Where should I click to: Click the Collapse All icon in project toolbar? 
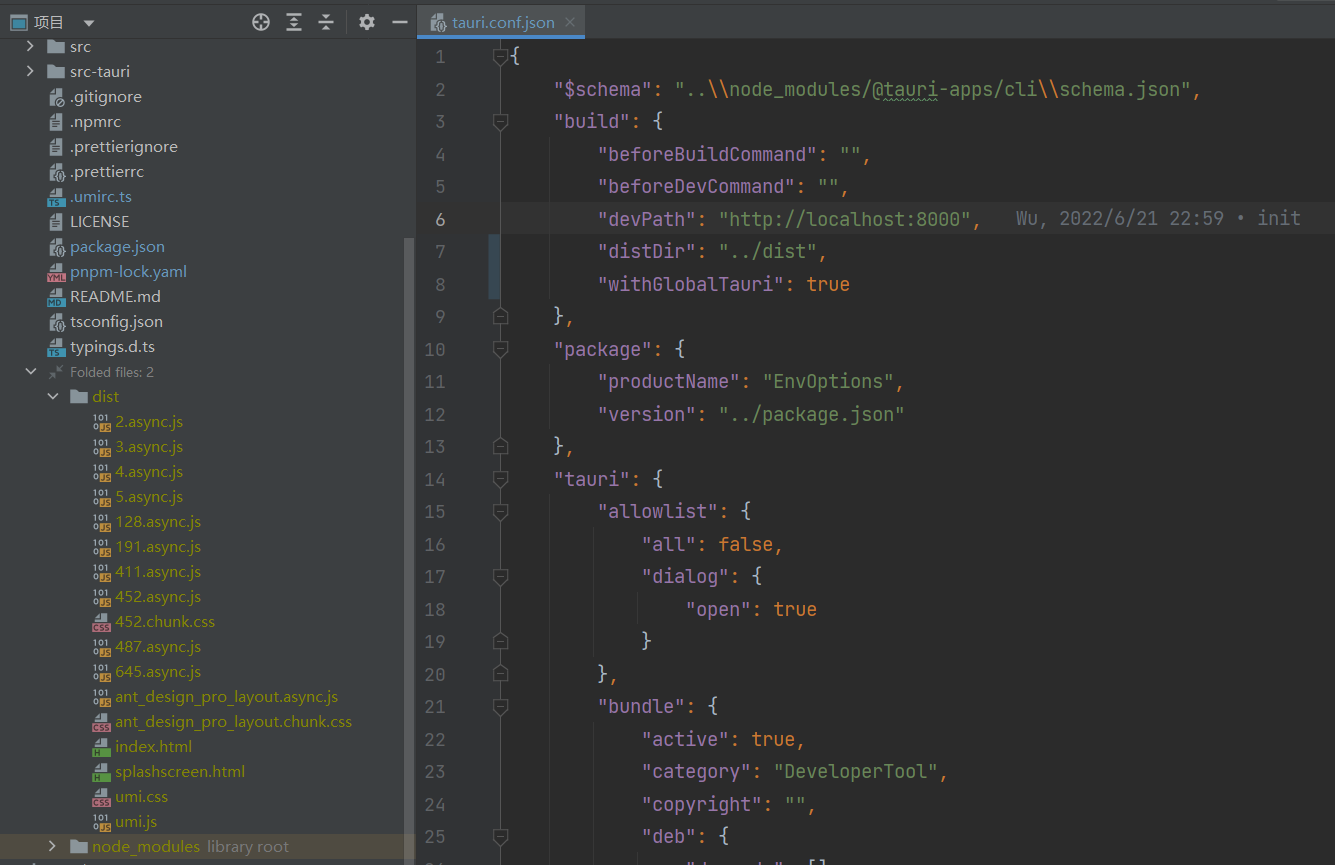[x=326, y=21]
